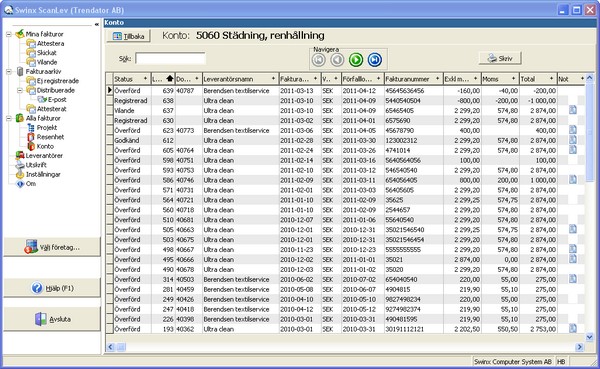Open note icon for invoice 605
Viewport: 600px width, 369px height.
click(572, 150)
